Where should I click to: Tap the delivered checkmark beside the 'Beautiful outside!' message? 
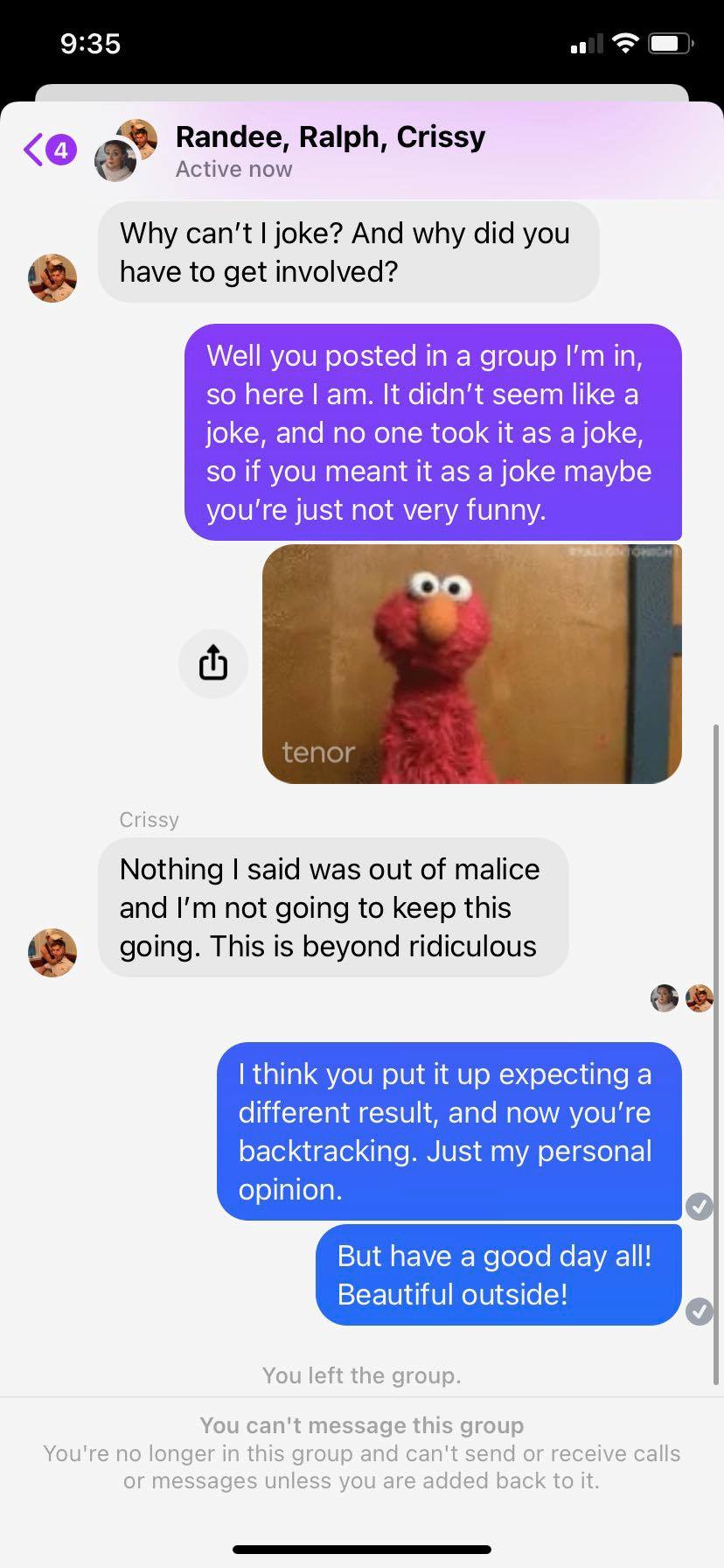[699, 1311]
